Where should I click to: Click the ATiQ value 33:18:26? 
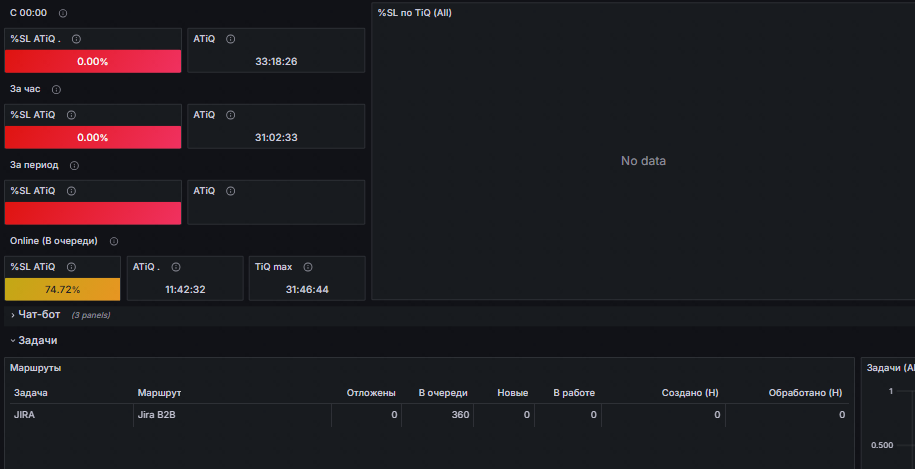pos(276,61)
